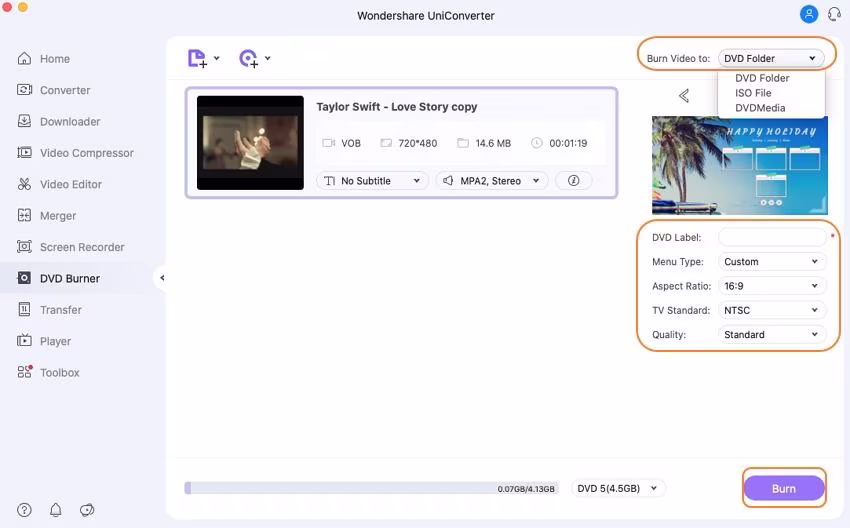Expand the Load DVD dropdown arrow

(x=268, y=58)
